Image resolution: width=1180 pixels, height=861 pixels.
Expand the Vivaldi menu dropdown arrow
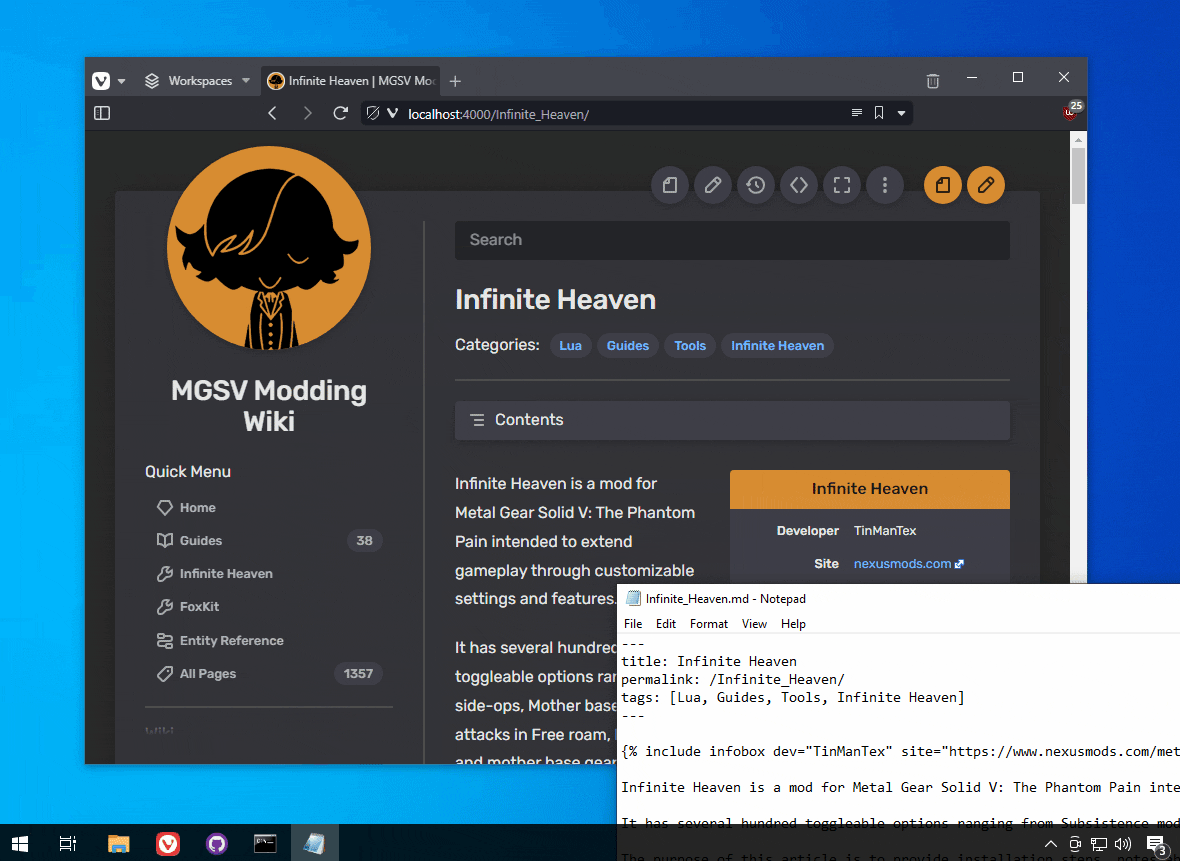tap(121, 81)
